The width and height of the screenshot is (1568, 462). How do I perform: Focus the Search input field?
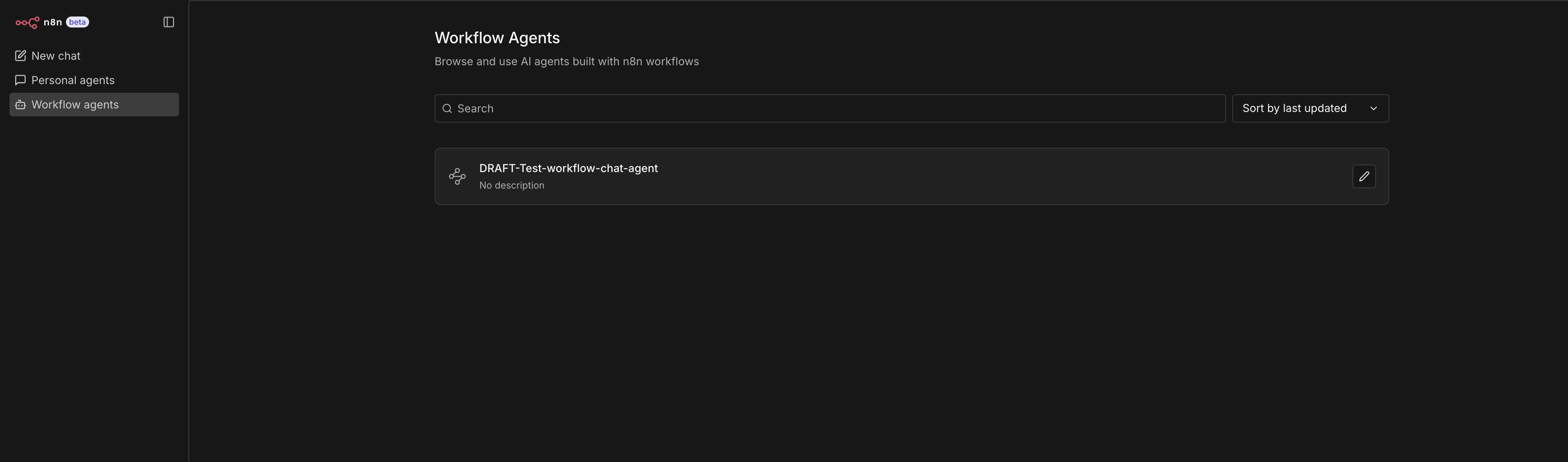coord(834,108)
